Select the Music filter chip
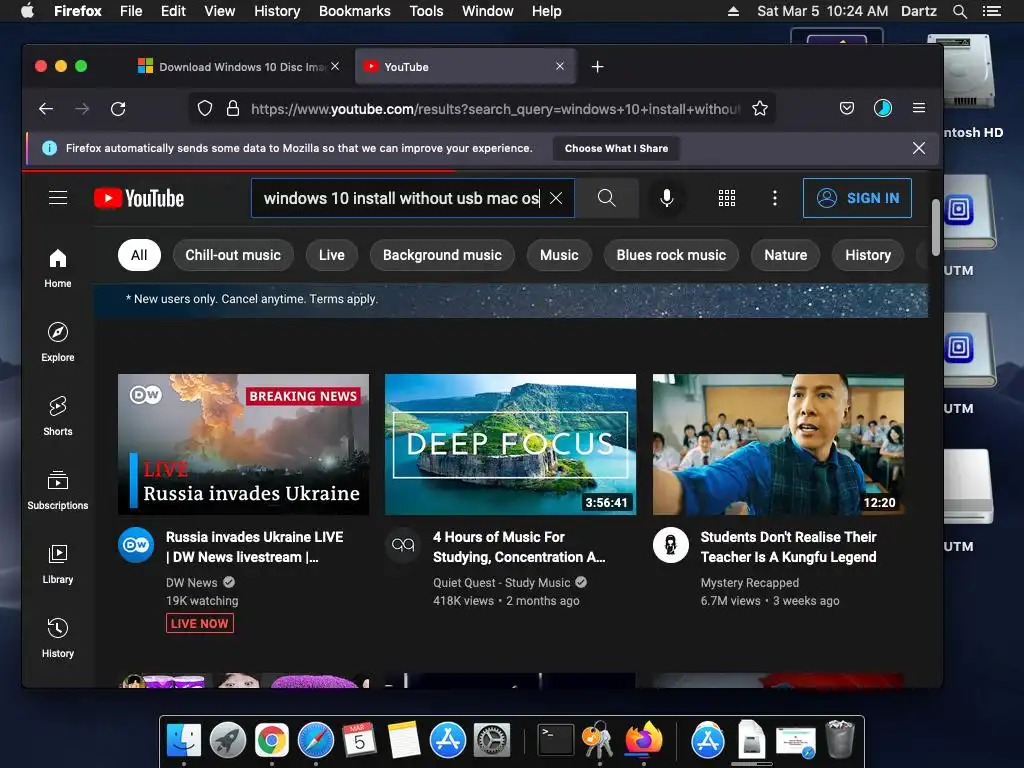The width and height of the screenshot is (1024, 768). 559,255
